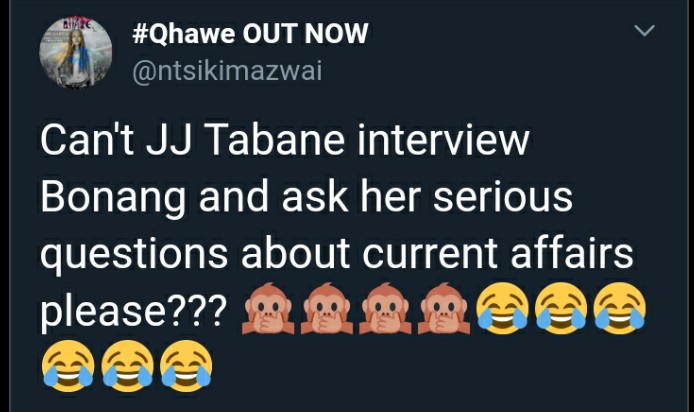Open the @ntsikimazwai handle
This screenshot has height=412, width=694.
click(x=227, y=72)
